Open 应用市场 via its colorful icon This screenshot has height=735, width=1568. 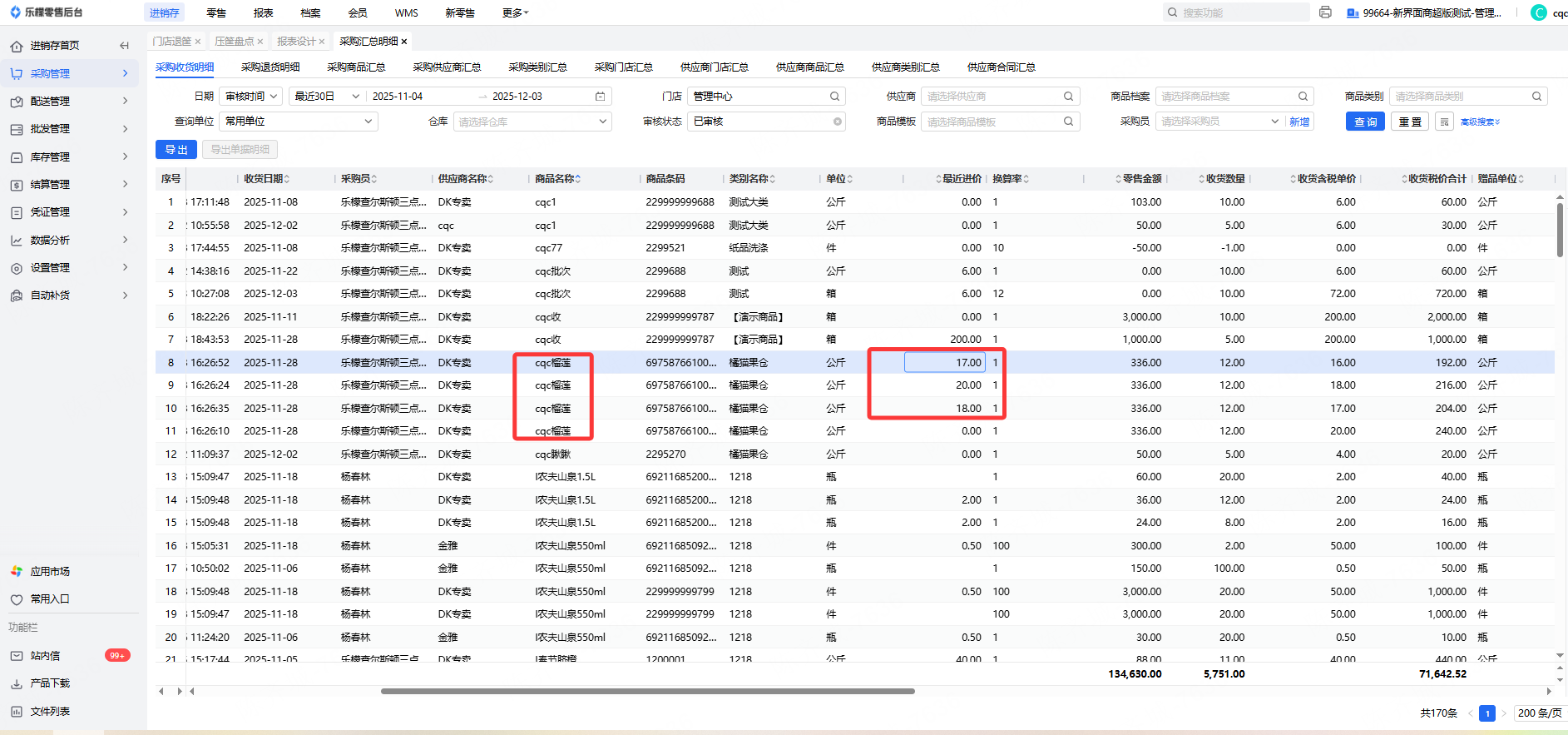coord(17,571)
